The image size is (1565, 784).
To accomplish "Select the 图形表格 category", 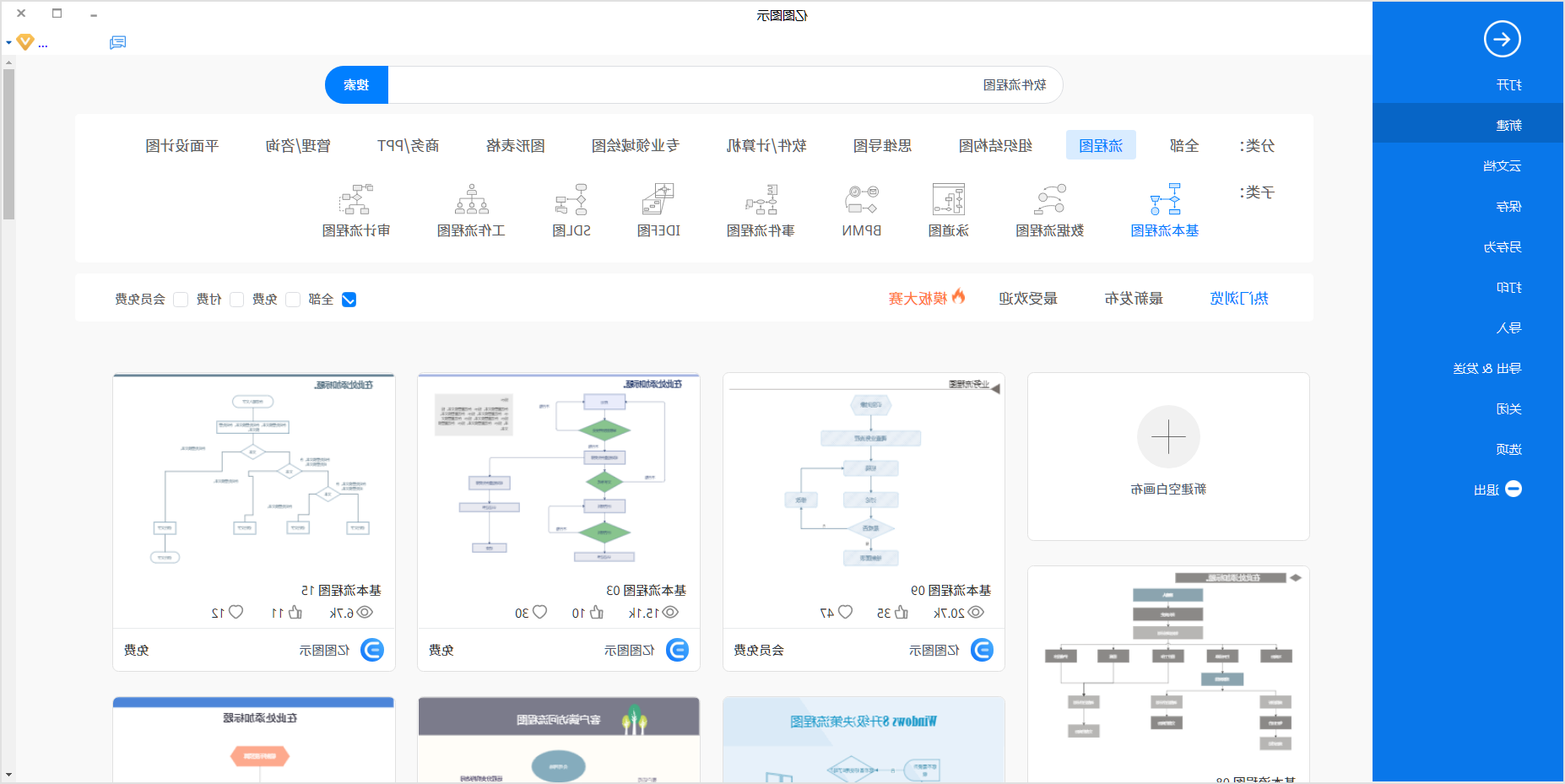I will click(x=515, y=145).
